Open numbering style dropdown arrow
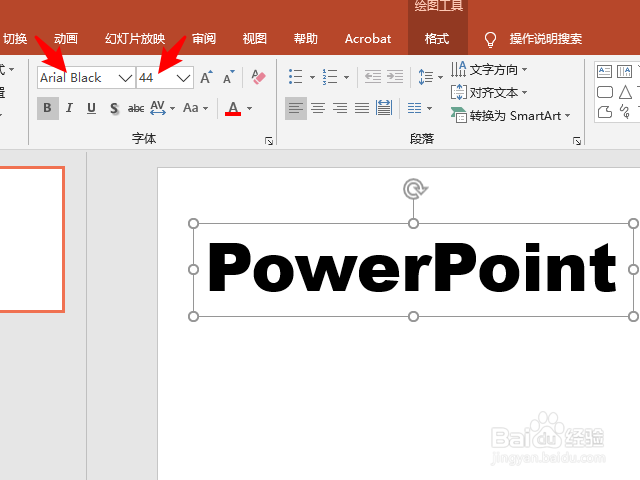The image size is (640, 480). [346, 77]
